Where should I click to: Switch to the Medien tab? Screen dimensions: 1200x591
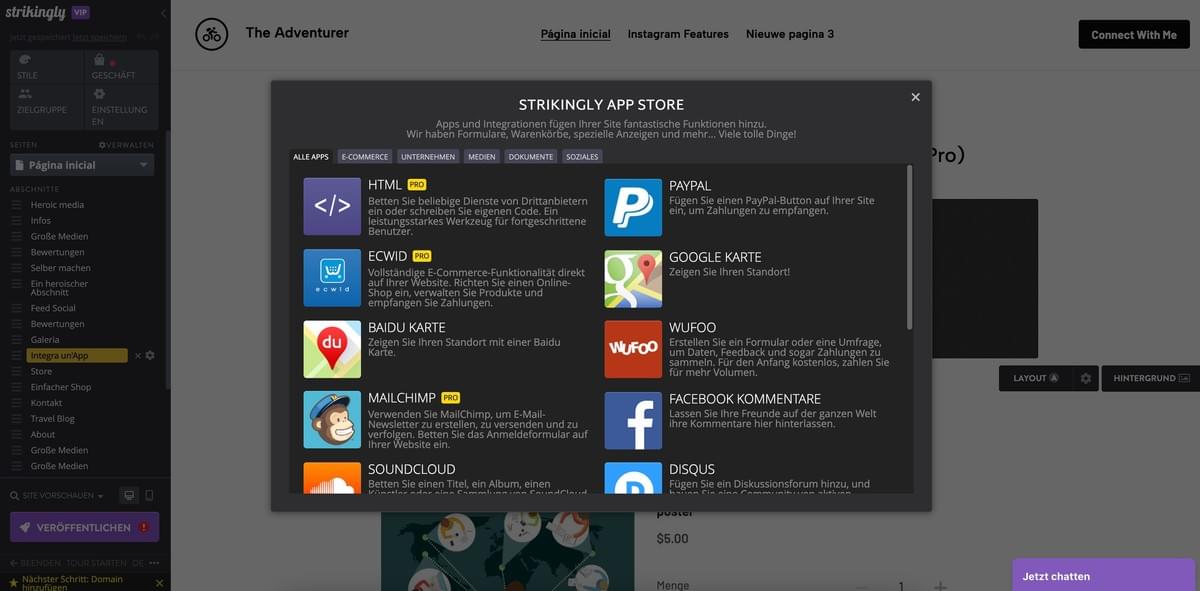tap(482, 157)
